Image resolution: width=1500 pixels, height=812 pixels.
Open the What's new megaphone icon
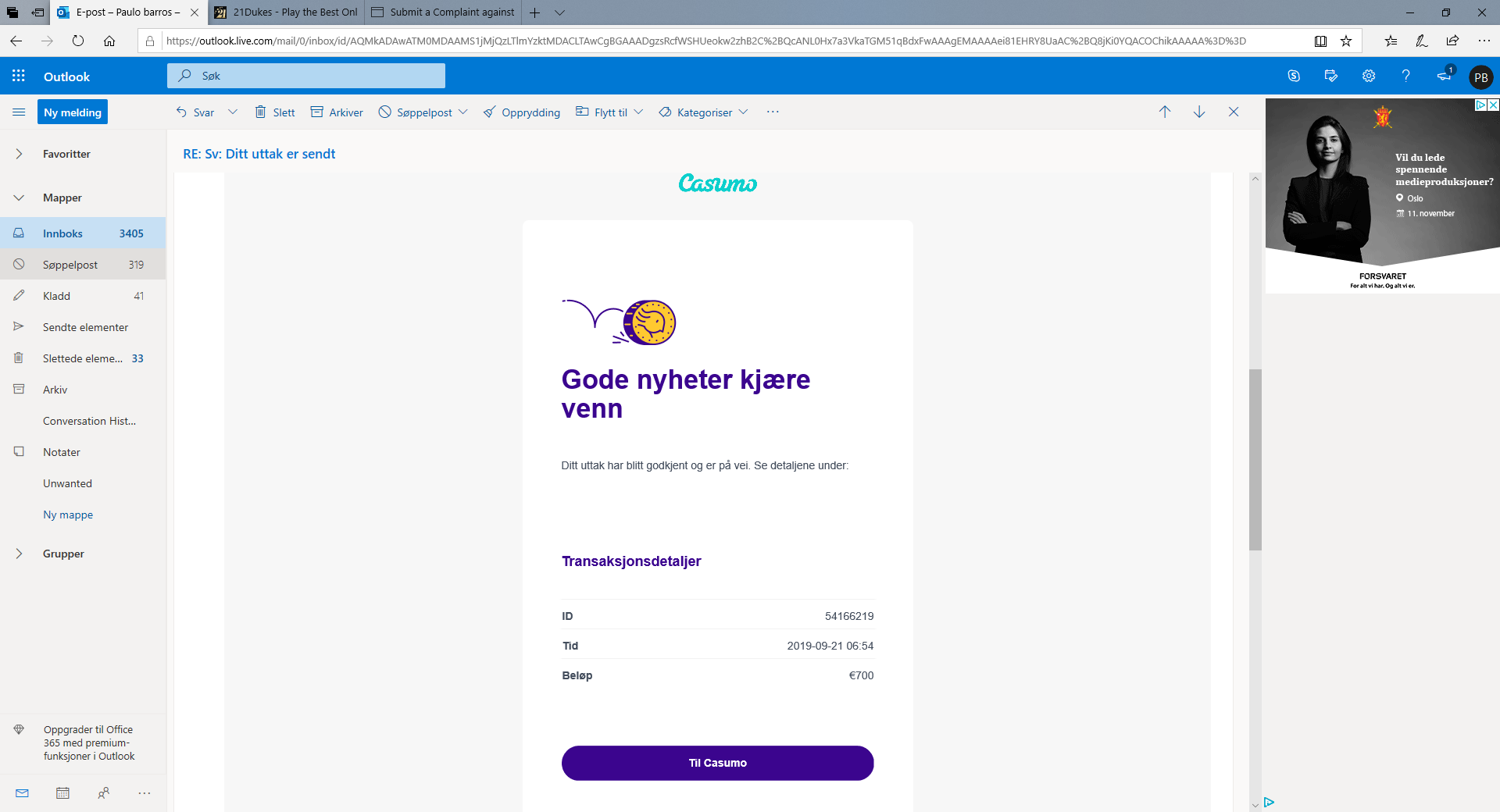coord(1445,76)
